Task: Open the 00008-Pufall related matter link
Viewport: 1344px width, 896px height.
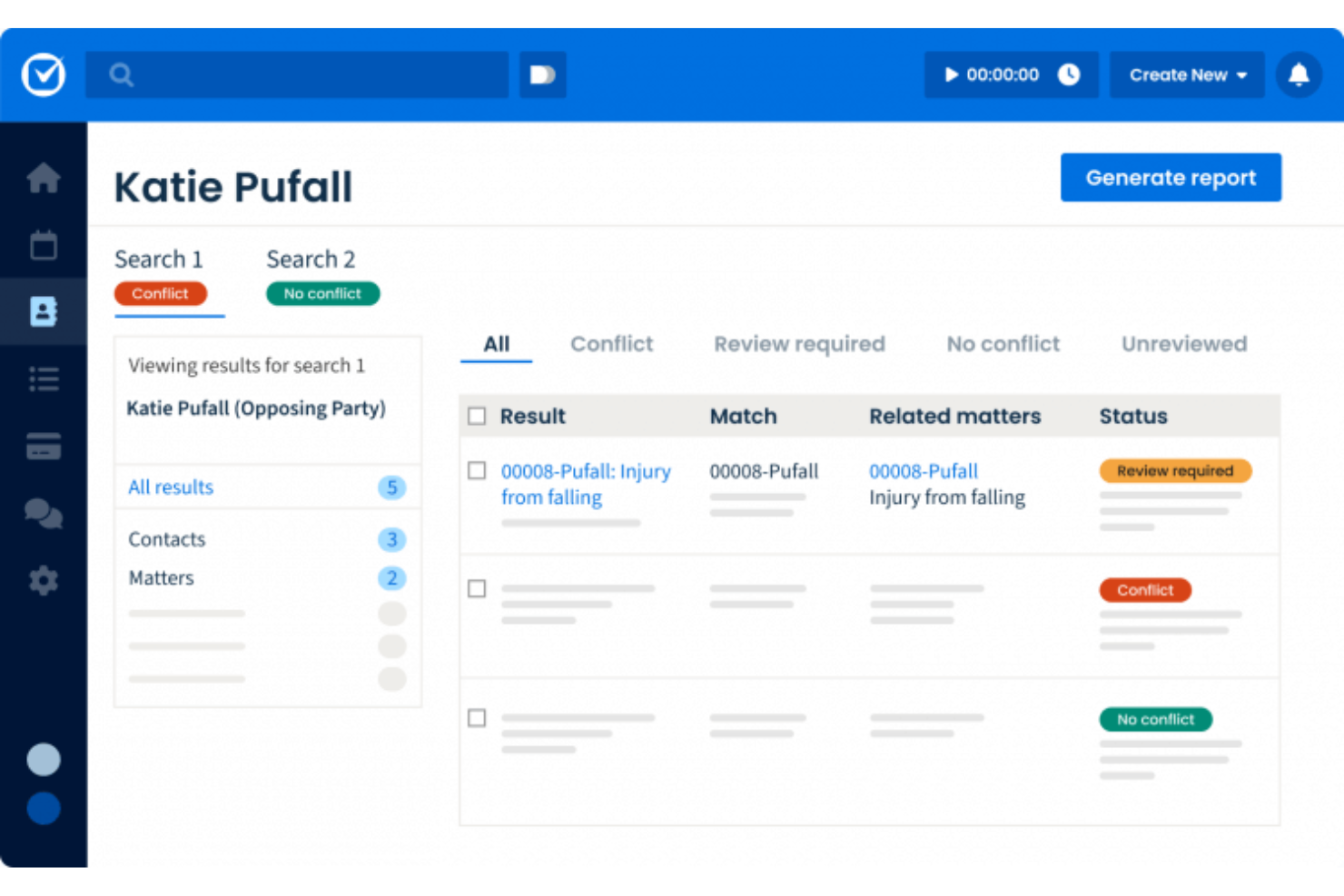Action: [x=924, y=471]
